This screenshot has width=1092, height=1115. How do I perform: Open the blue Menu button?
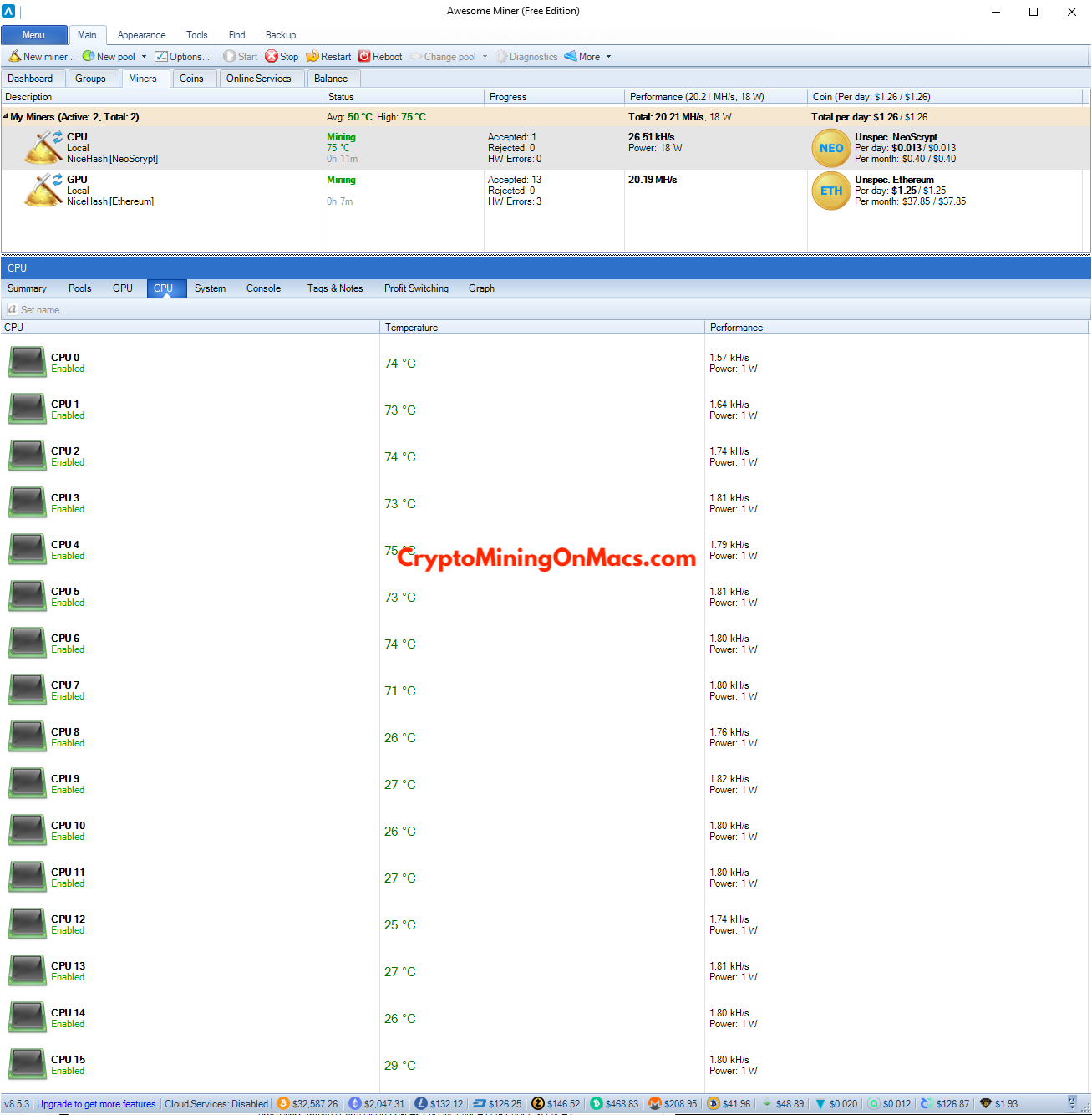(x=34, y=35)
